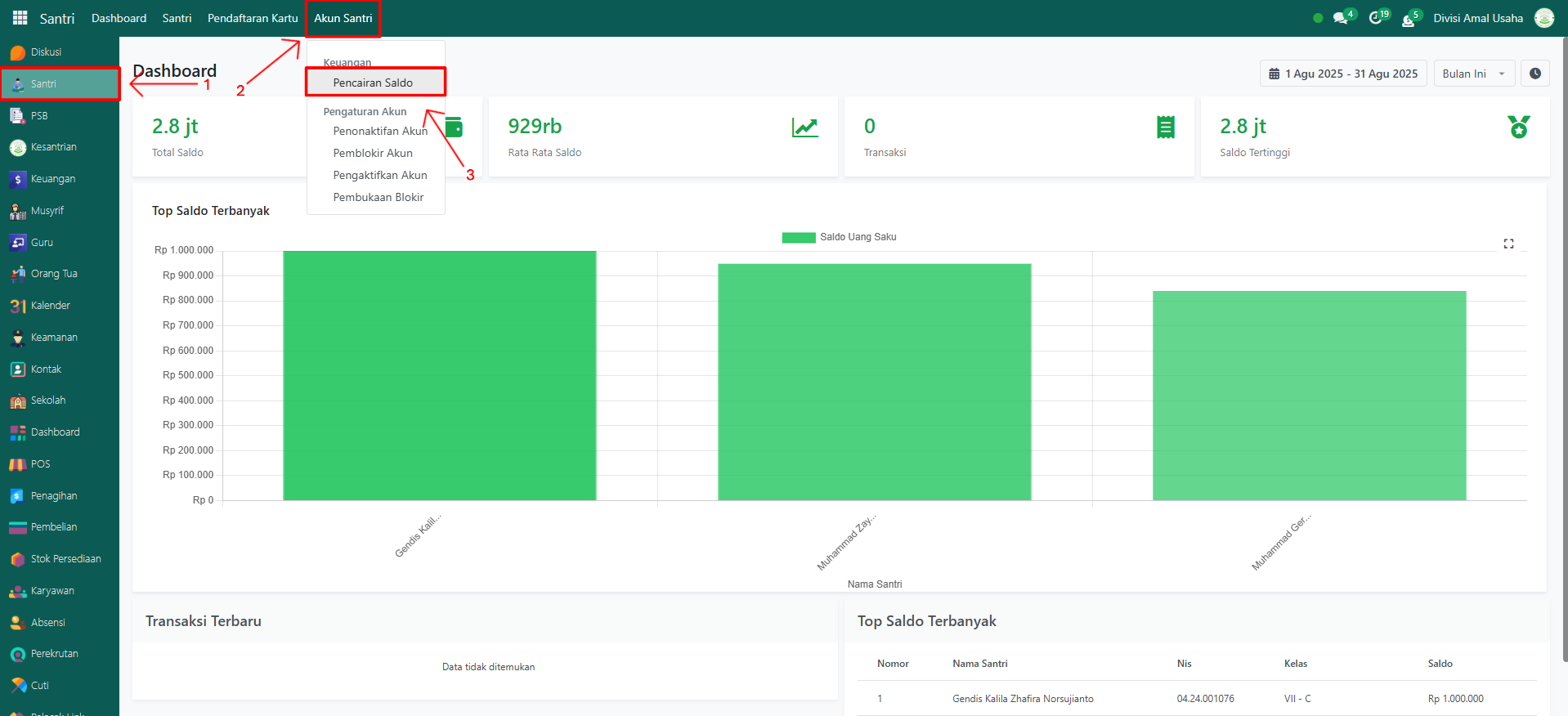1568x716 pixels.
Task: Click the page vertical scrollbar
Action: pyautogui.click(x=1564, y=327)
